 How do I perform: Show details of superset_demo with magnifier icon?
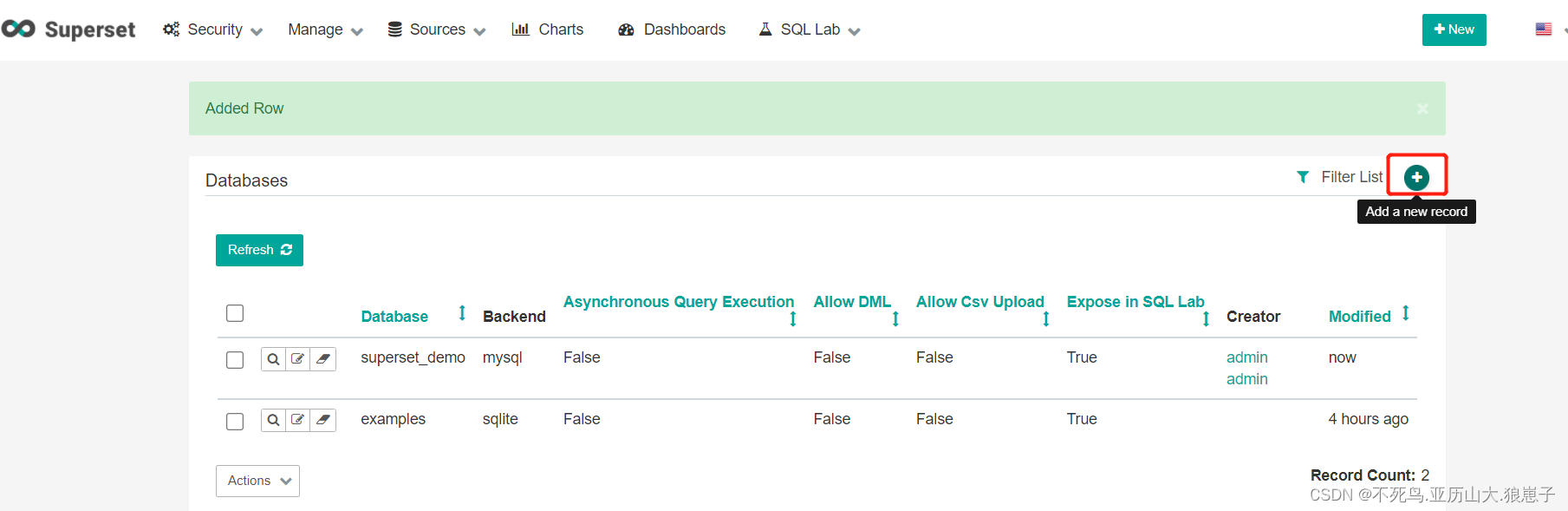(273, 359)
